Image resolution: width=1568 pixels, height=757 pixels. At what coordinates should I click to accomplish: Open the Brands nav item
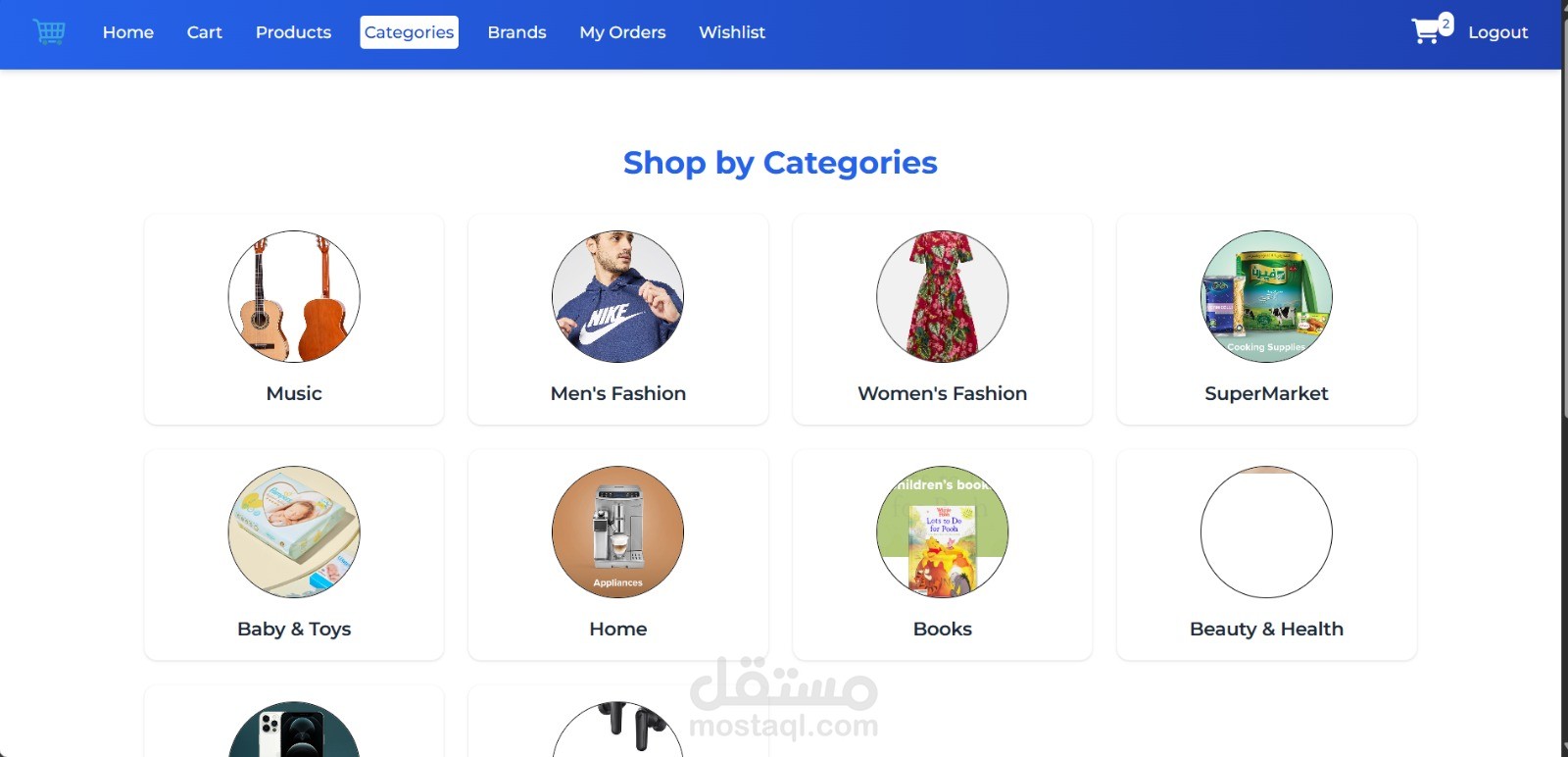516,32
